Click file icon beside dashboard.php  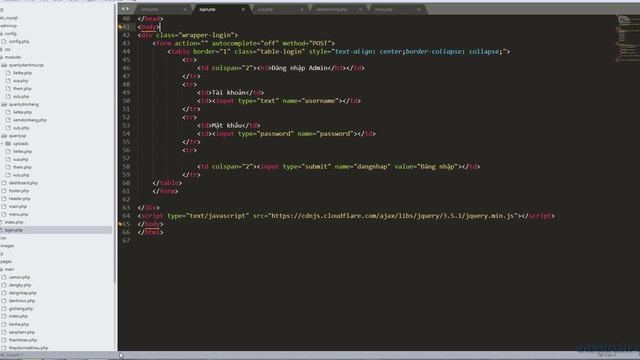click(x=4, y=183)
